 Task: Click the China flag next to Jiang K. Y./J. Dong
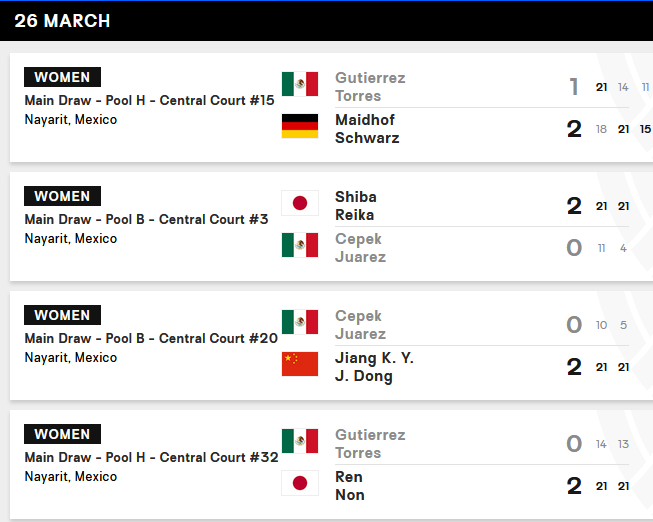[x=300, y=364]
